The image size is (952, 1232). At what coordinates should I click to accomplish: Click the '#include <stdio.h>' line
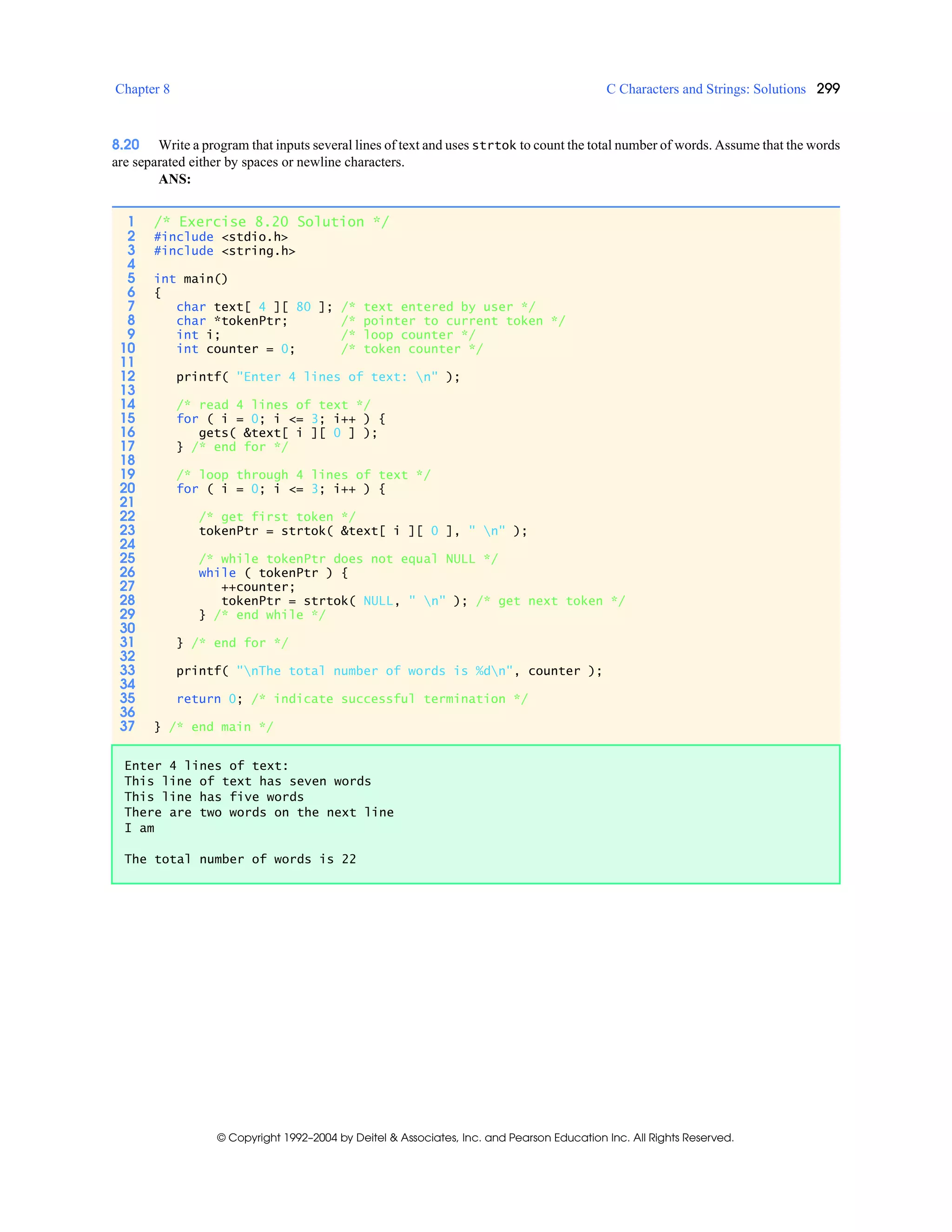click(220, 237)
